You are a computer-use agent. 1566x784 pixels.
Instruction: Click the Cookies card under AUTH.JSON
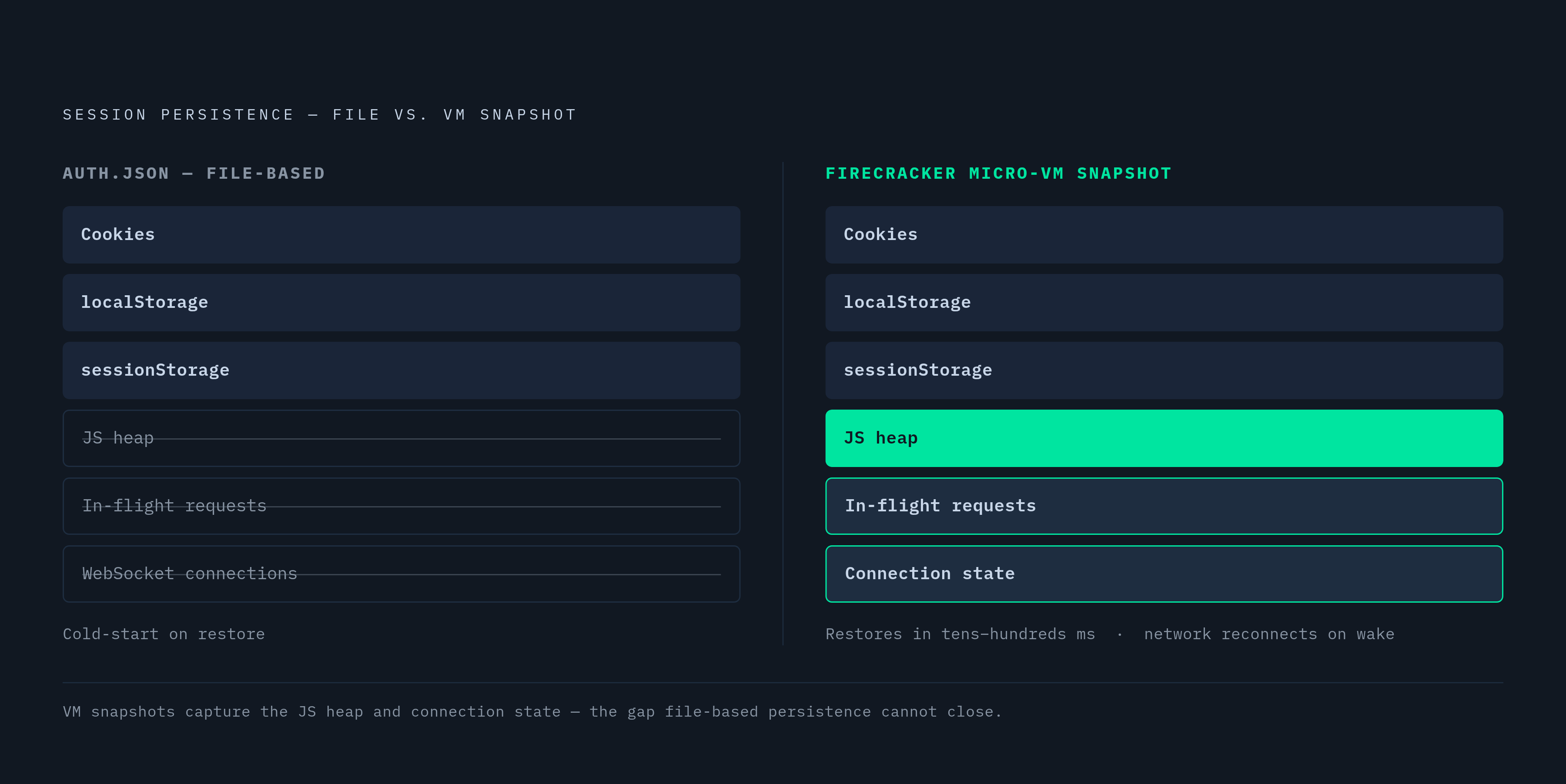pos(401,235)
